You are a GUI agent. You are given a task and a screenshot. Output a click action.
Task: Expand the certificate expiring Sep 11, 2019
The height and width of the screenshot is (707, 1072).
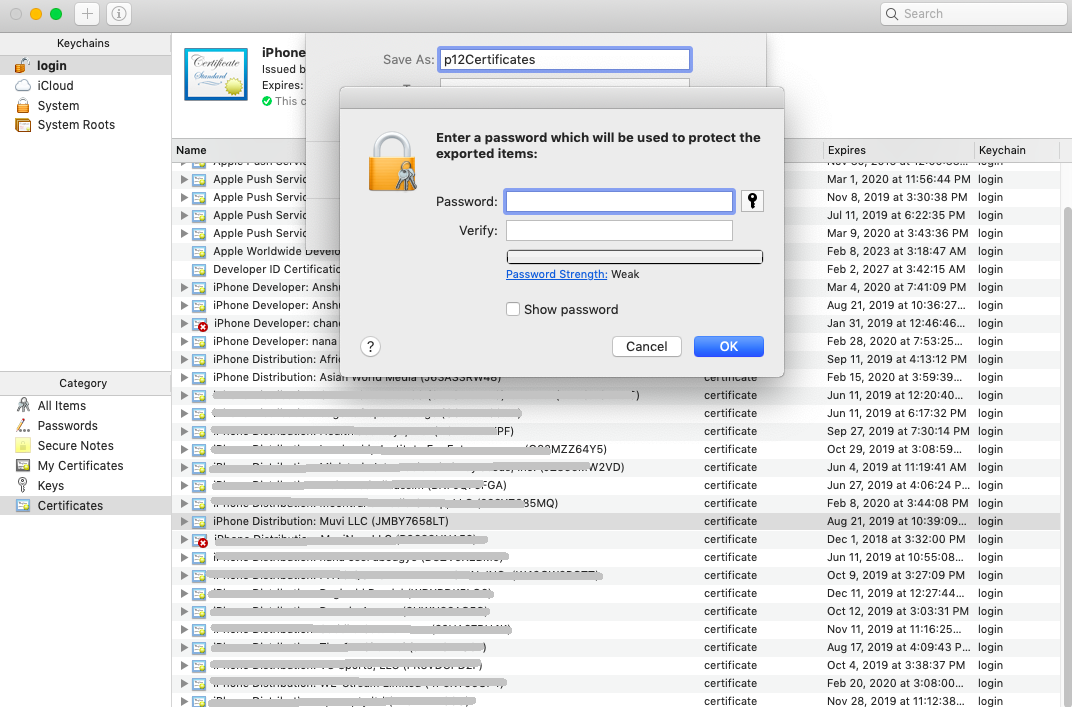click(x=184, y=359)
